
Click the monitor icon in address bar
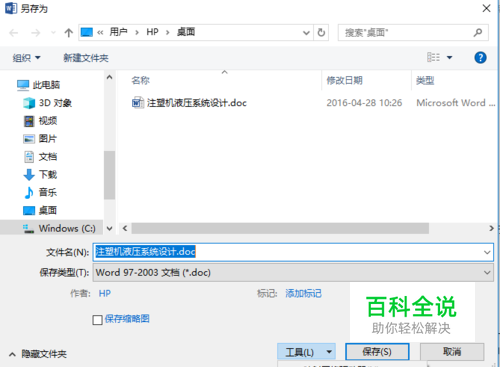point(87,32)
